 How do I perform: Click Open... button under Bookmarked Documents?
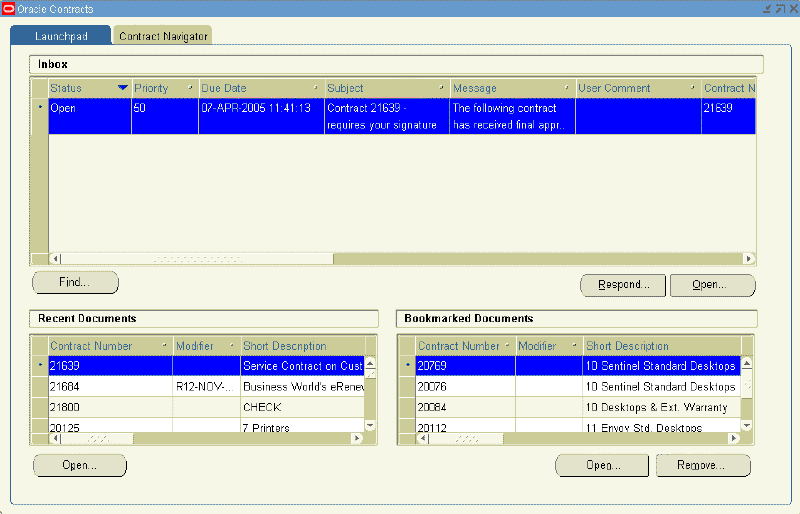(x=602, y=466)
